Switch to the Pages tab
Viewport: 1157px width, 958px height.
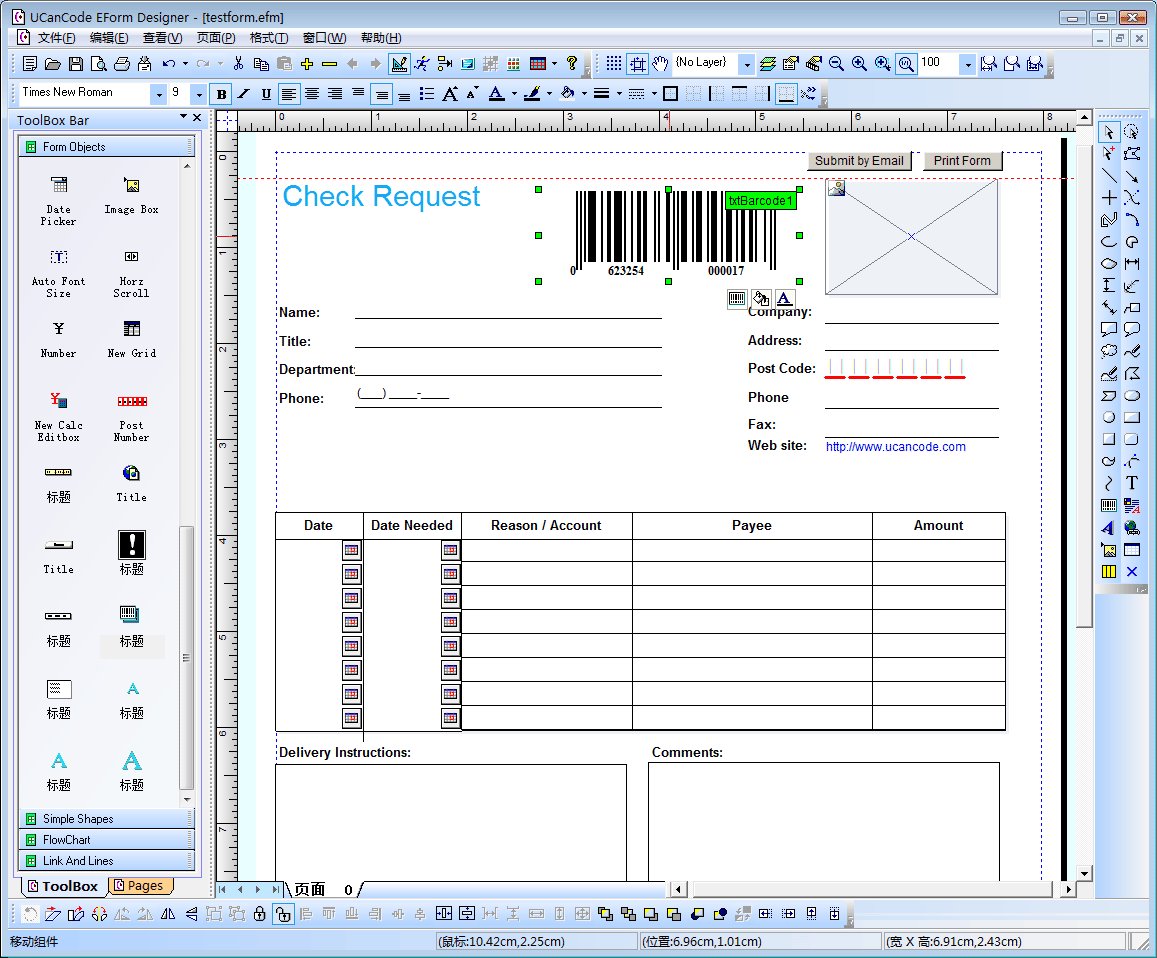[139, 886]
